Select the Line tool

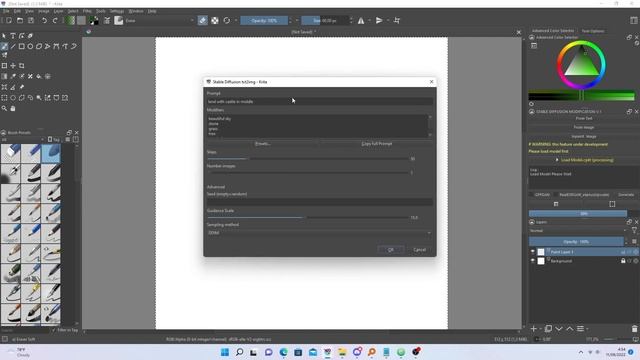13,47
